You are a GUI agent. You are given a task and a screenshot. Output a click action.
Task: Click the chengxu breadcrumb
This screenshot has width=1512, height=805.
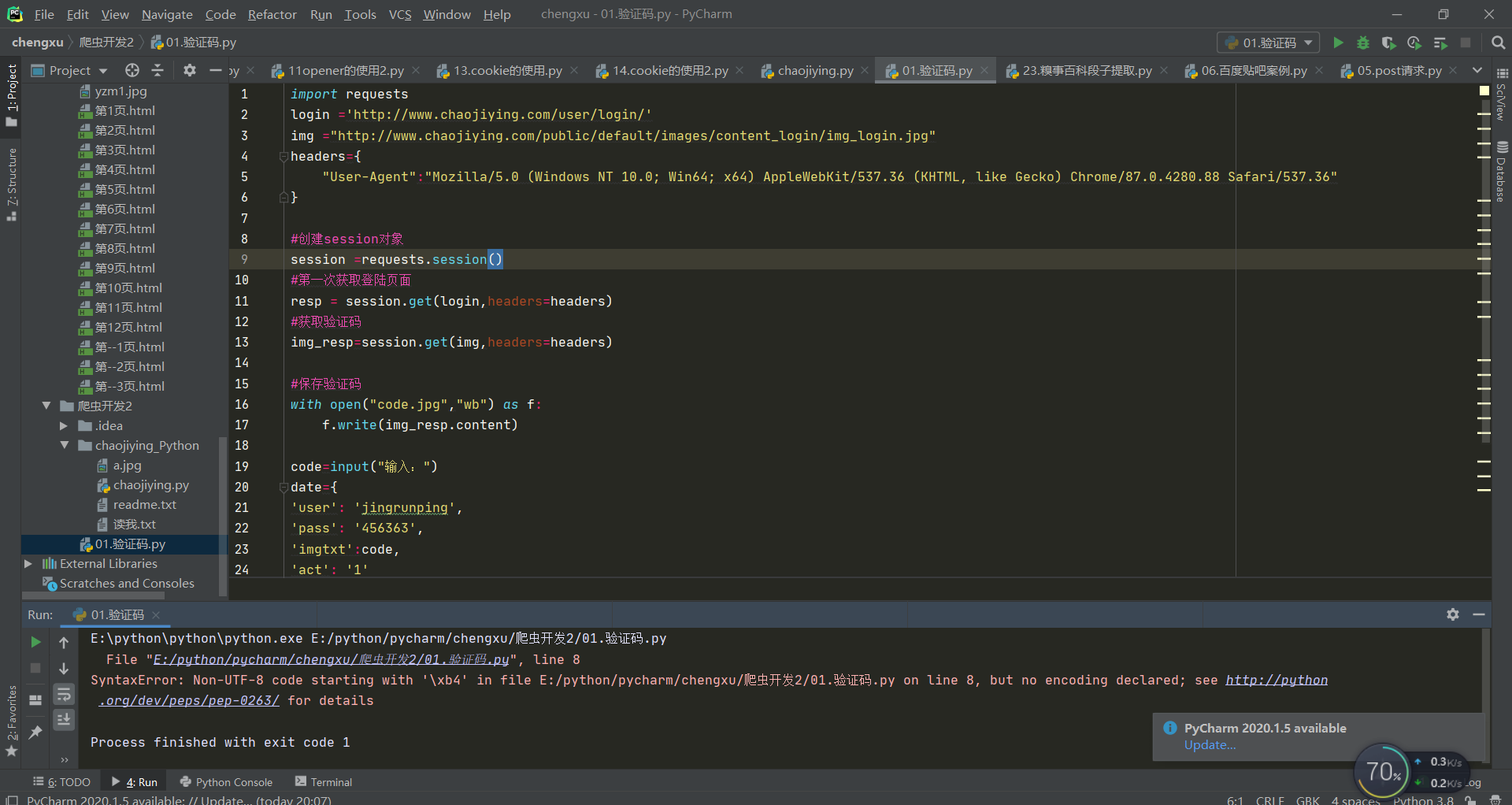point(38,43)
